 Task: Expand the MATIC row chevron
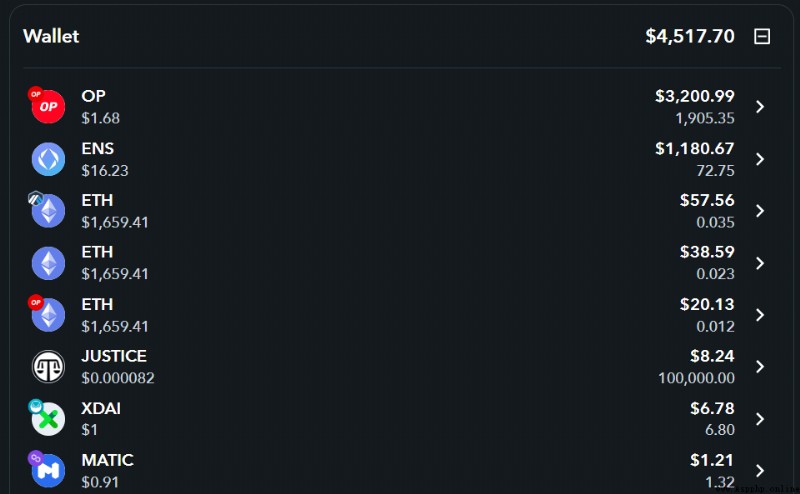pos(760,471)
